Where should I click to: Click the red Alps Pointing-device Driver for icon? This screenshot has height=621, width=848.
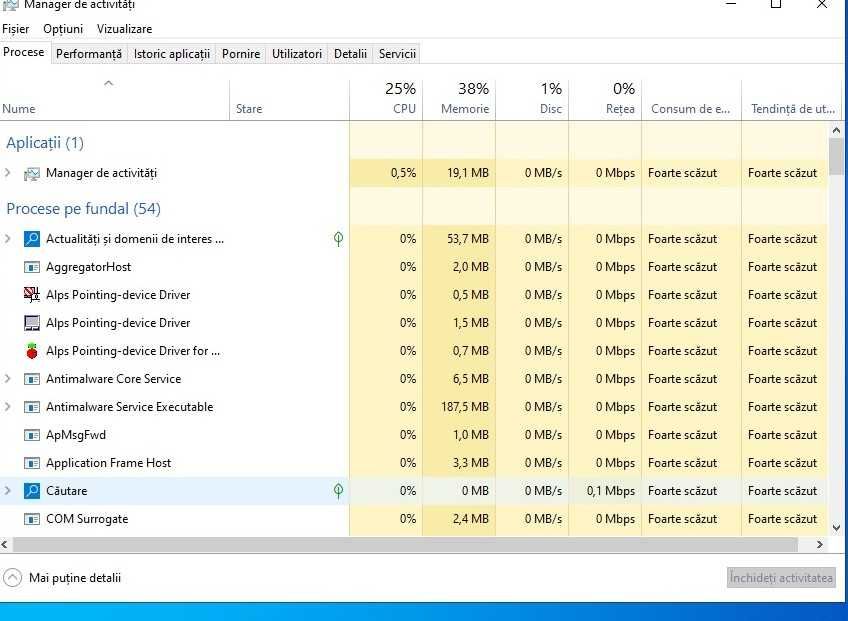tap(31, 351)
